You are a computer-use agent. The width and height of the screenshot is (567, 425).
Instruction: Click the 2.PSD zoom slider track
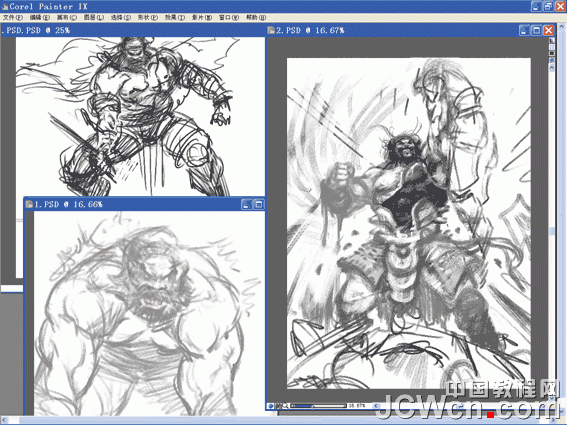click(318, 406)
